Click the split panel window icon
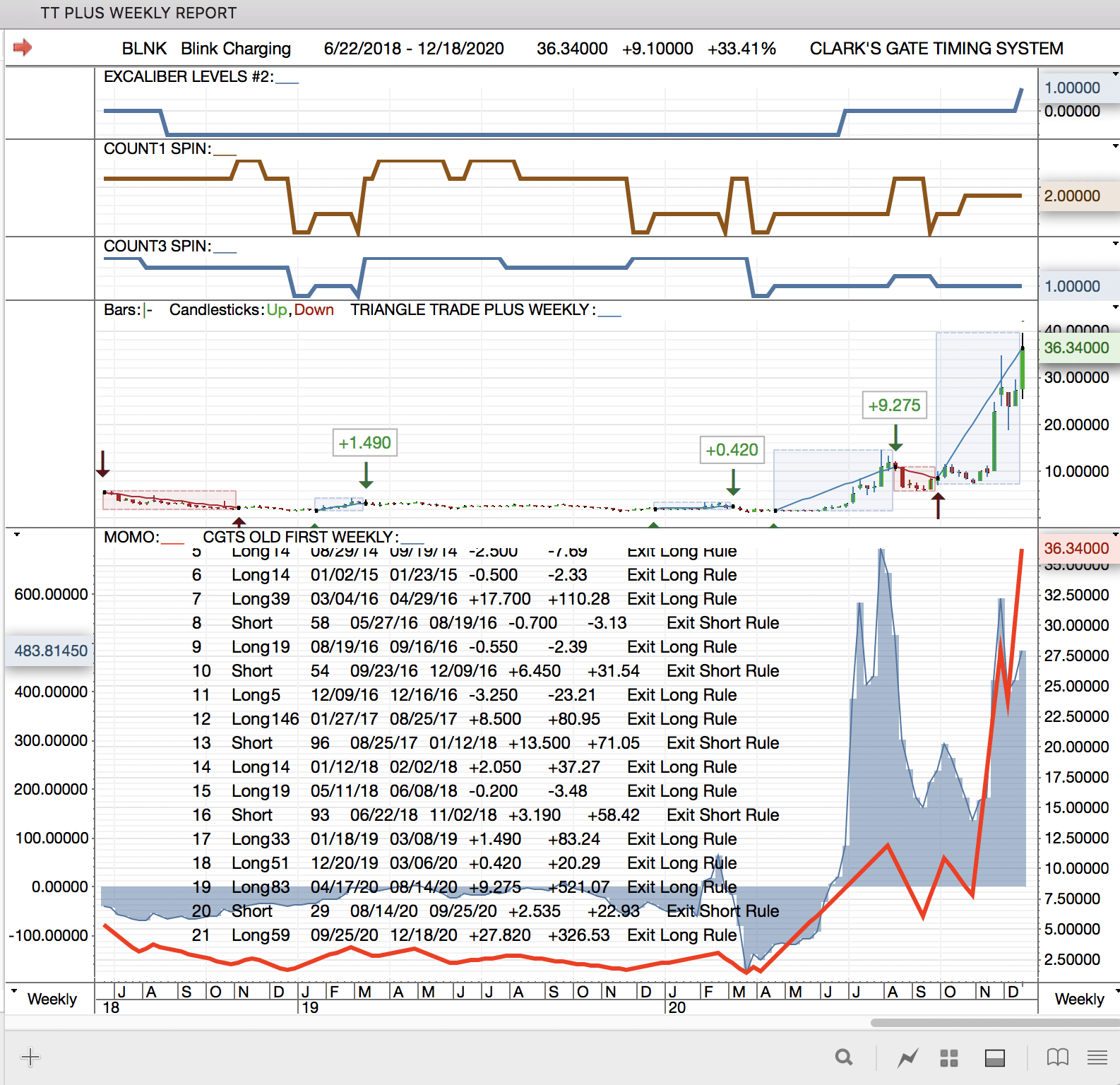 click(995, 1057)
